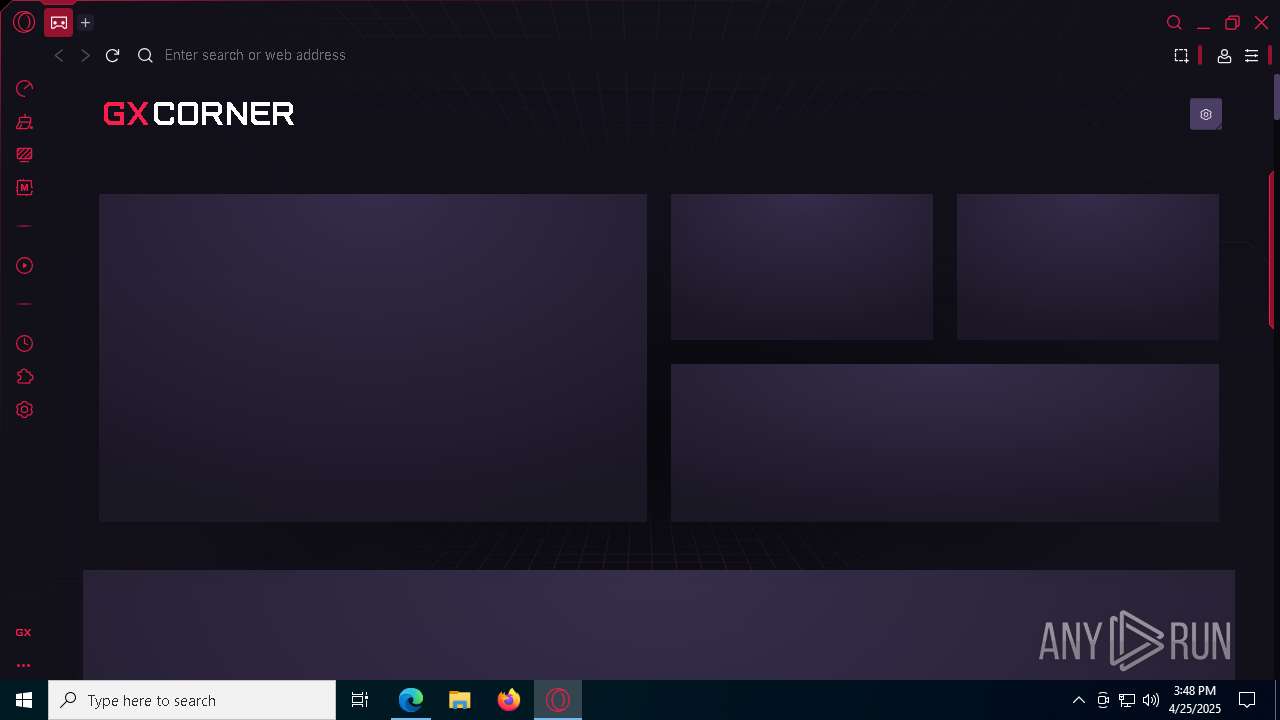Click the GX icon at sidebar bottom
This screenshot has width=1280, height=720.
[23, 633]
